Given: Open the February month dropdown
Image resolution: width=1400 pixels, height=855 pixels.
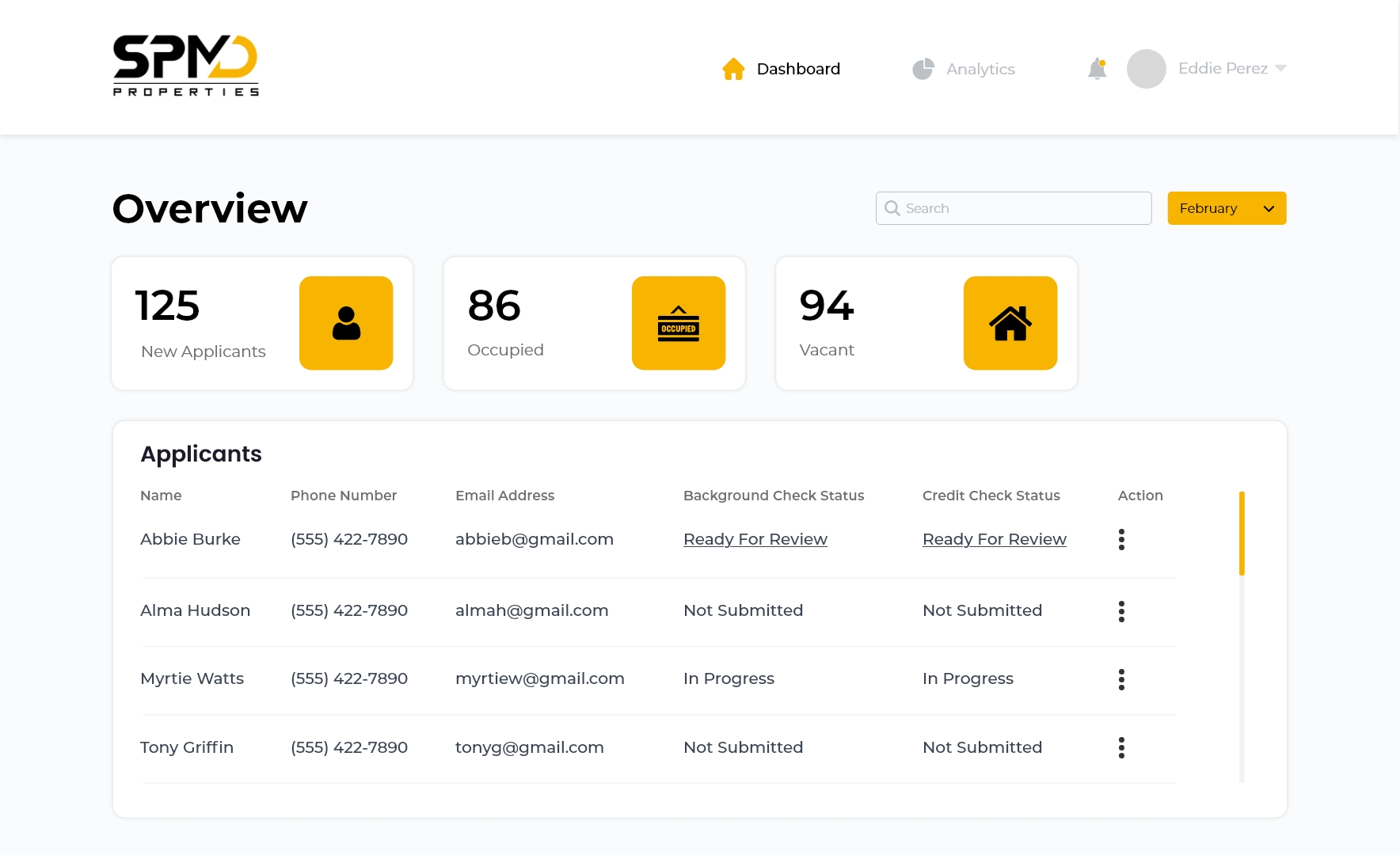Looking at the screenshot, I should (1227, 208).
